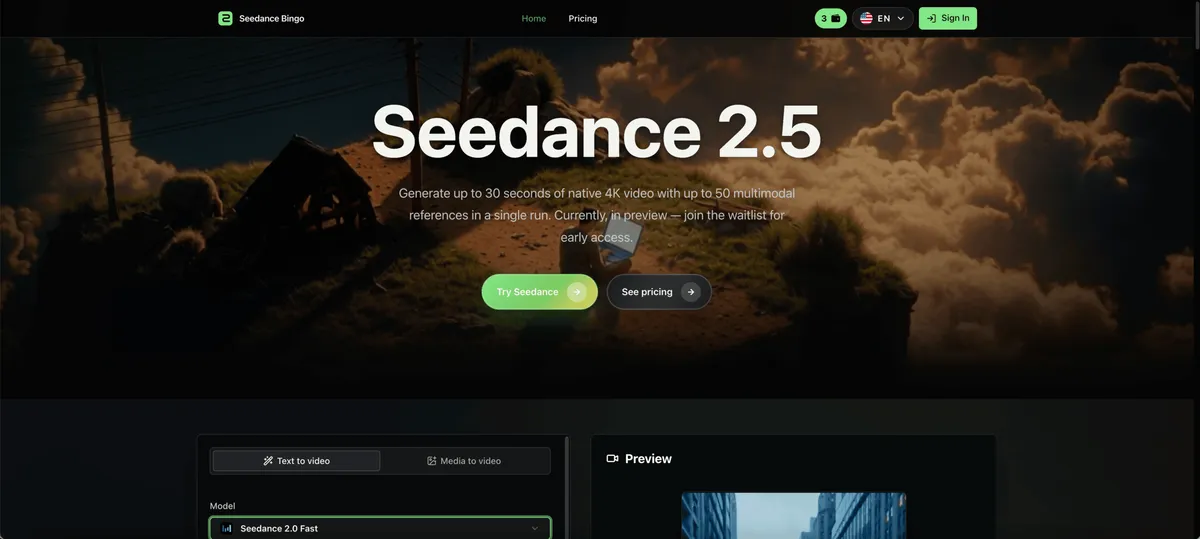
Task: Click the chevron on the Model selector
Action: [x=535, y=528]
